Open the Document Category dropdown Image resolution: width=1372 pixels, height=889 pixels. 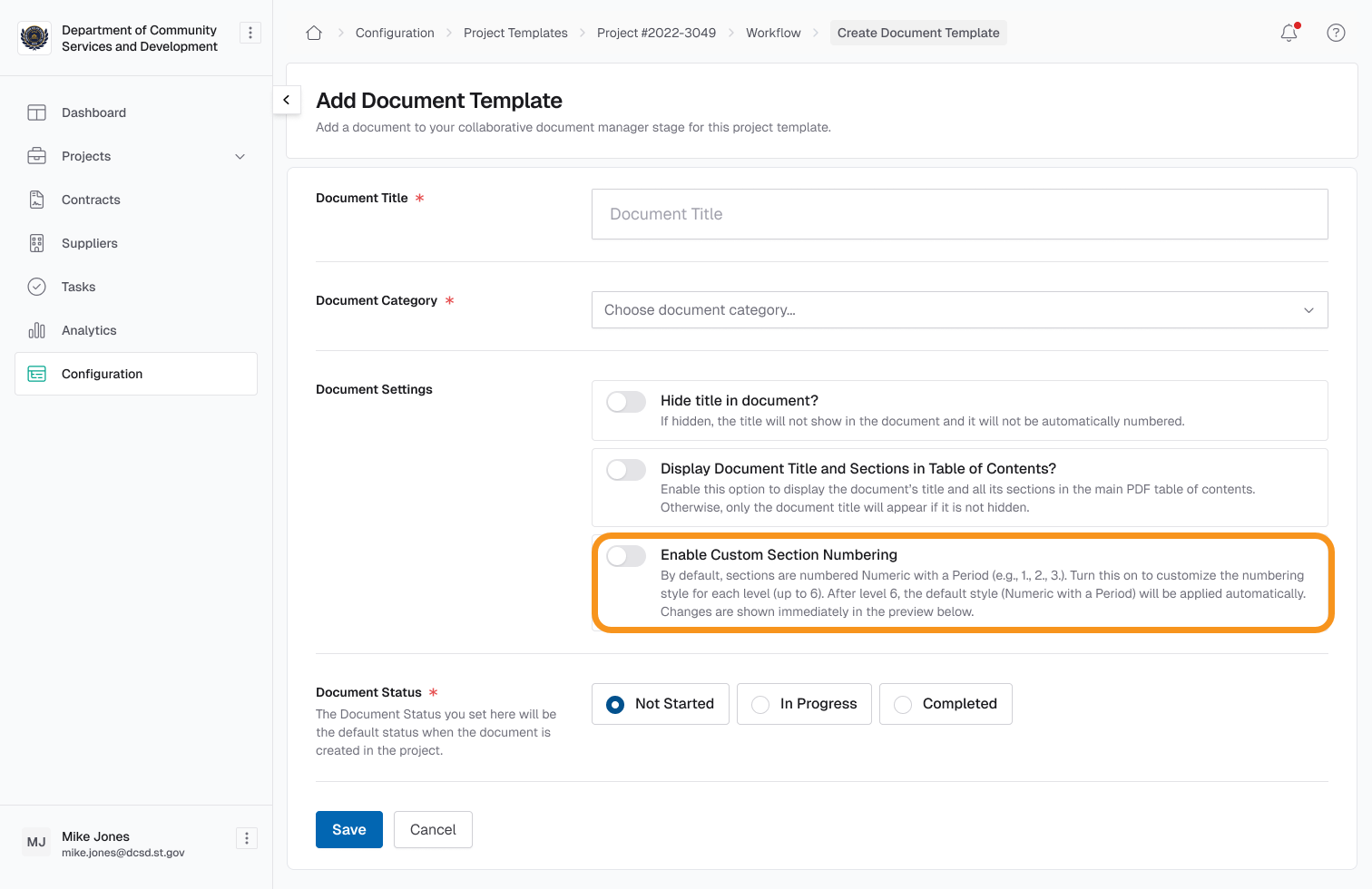click(x=959, y=310)
